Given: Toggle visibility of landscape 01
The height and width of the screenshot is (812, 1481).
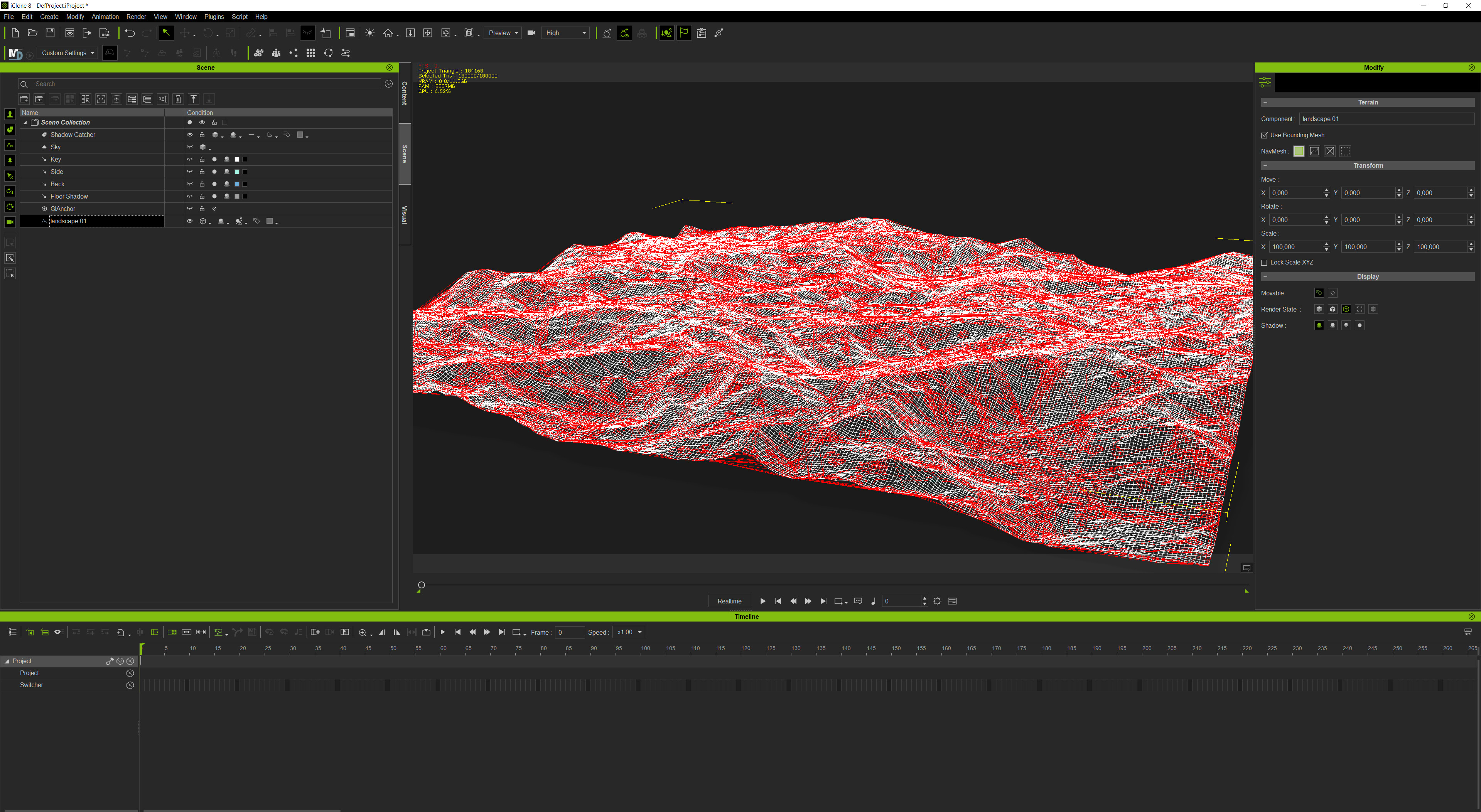Looking at the screenshot, I should point(190,221).
